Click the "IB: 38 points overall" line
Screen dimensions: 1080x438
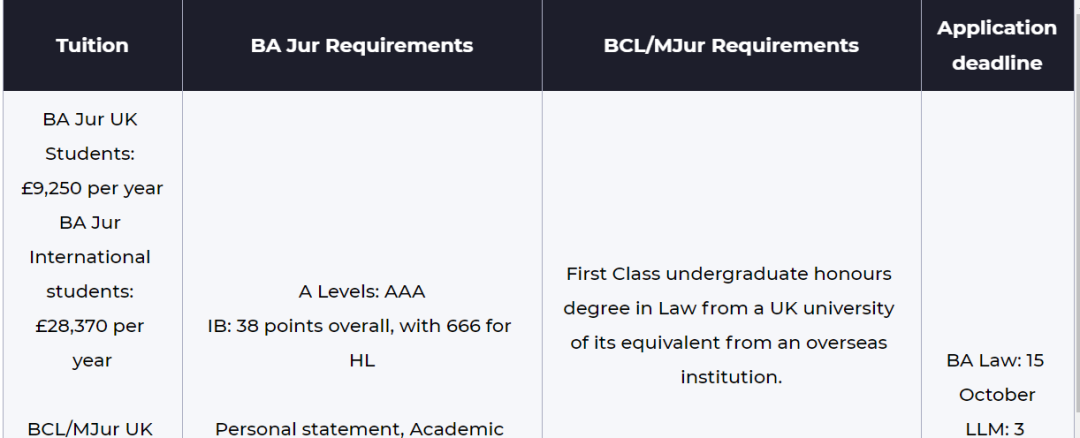click(362, 326)
